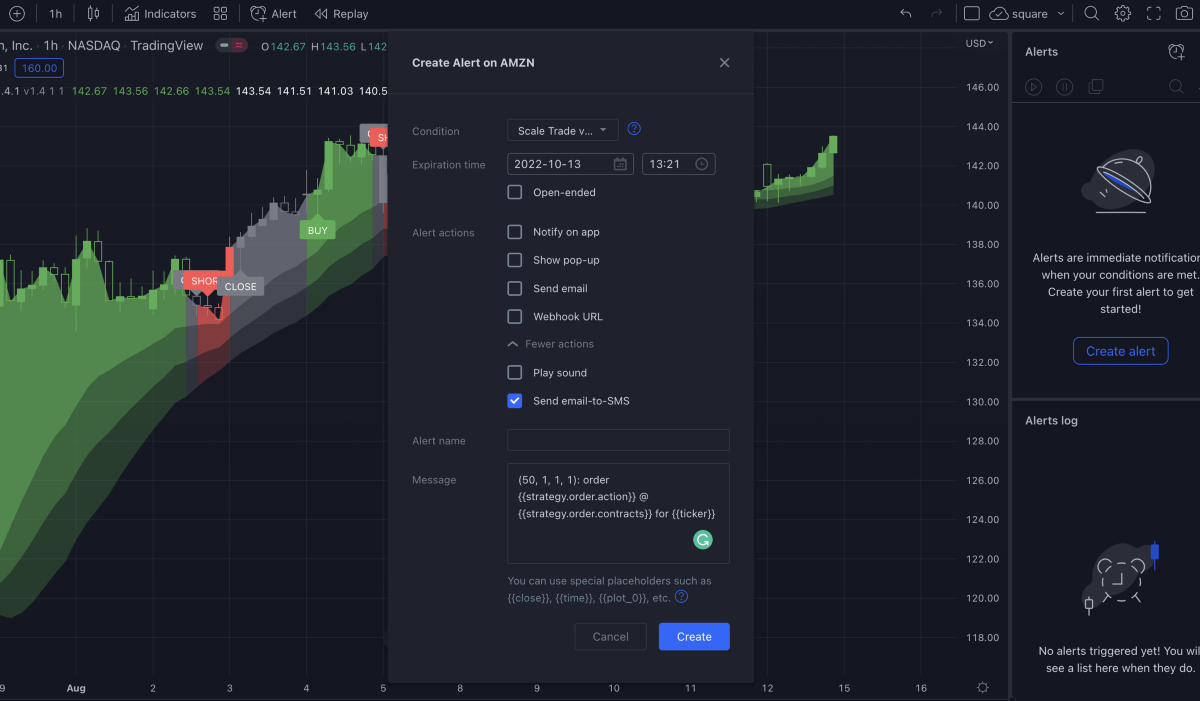Click the green Grammarly icon in Message box

coord(703,540)
